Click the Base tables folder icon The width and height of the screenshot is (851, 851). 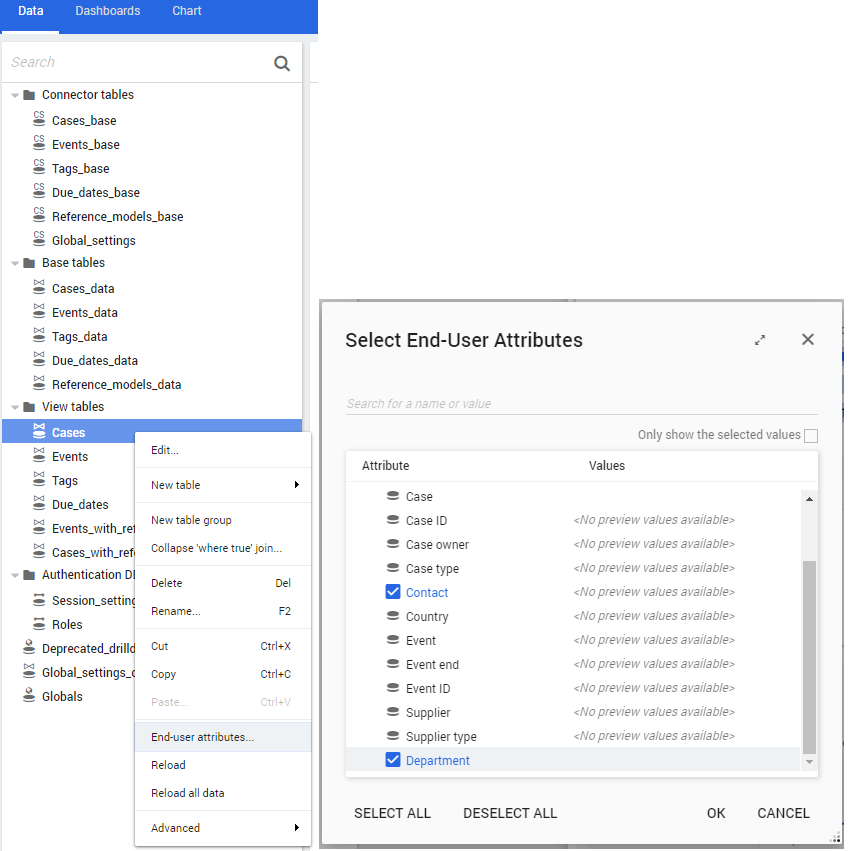pyautogui.click(x=29, y=263)
